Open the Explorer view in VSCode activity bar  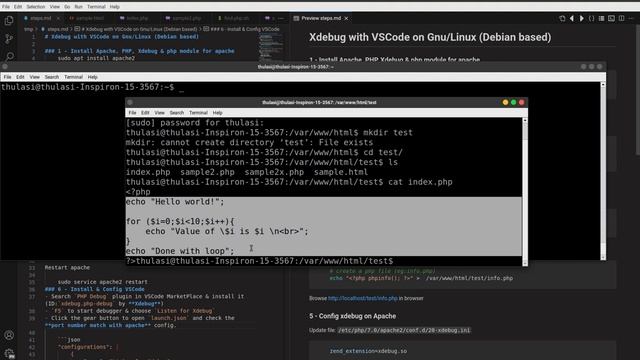click(9, 20)
